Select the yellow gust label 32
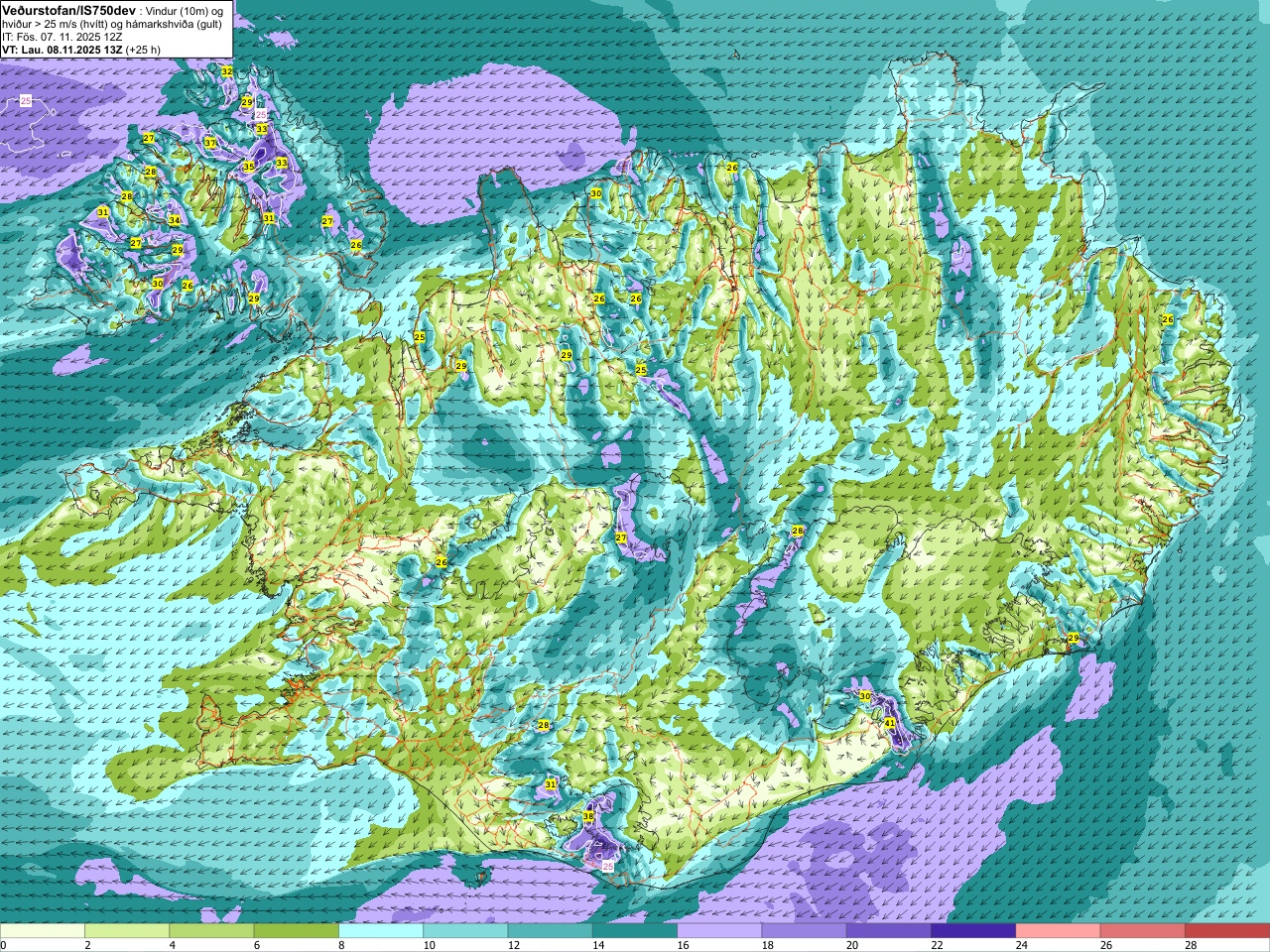Viewport: 1270px width, 952px height. 227,71
